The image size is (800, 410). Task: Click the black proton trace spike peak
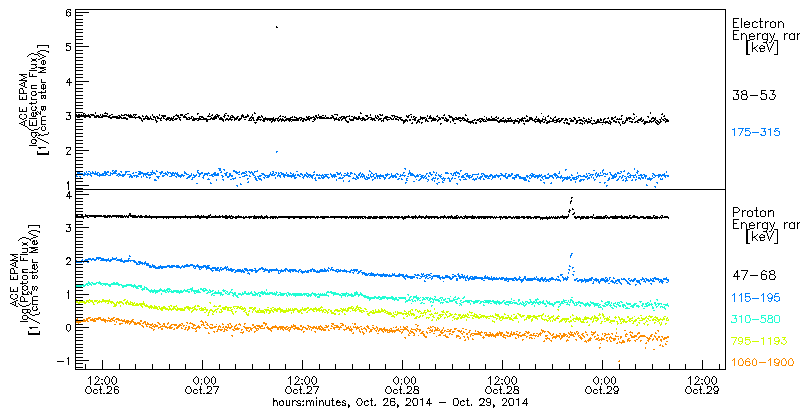click(x=572, y=198)
